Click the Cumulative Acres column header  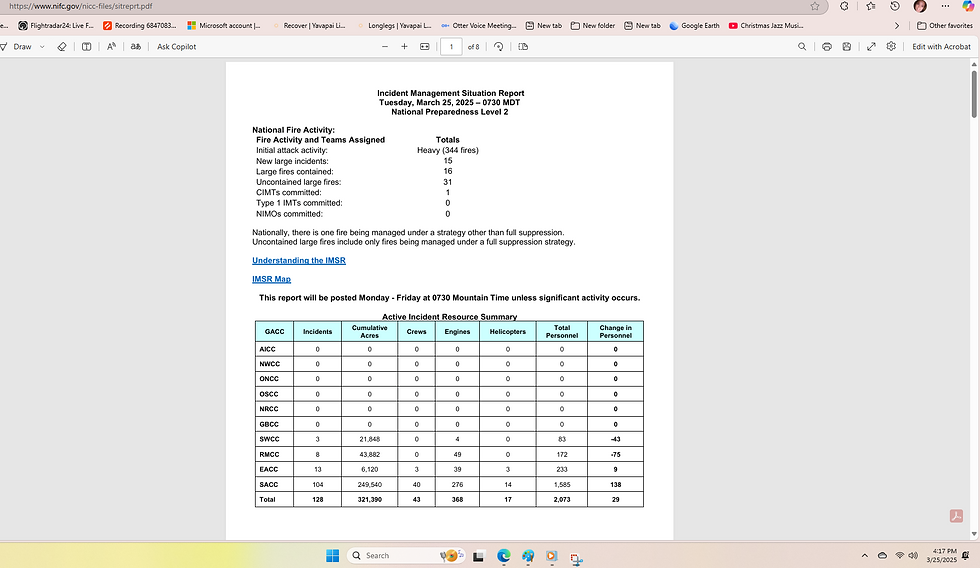(x=369, y=332)
